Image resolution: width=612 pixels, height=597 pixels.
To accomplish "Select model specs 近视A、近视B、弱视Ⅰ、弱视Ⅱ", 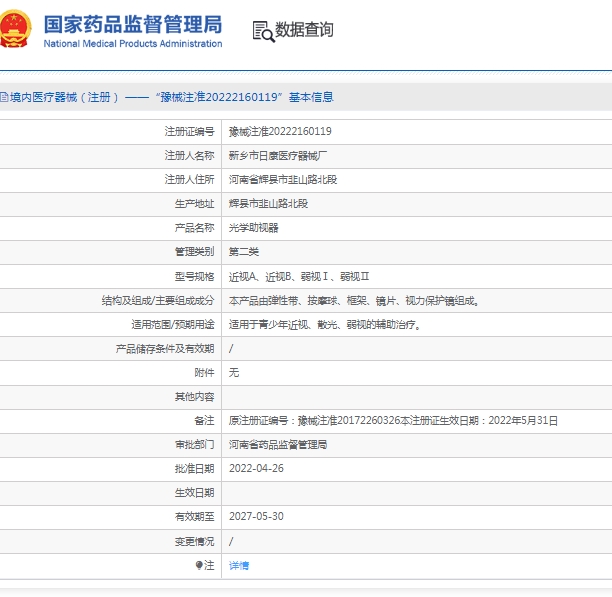I will click(299, 277).
